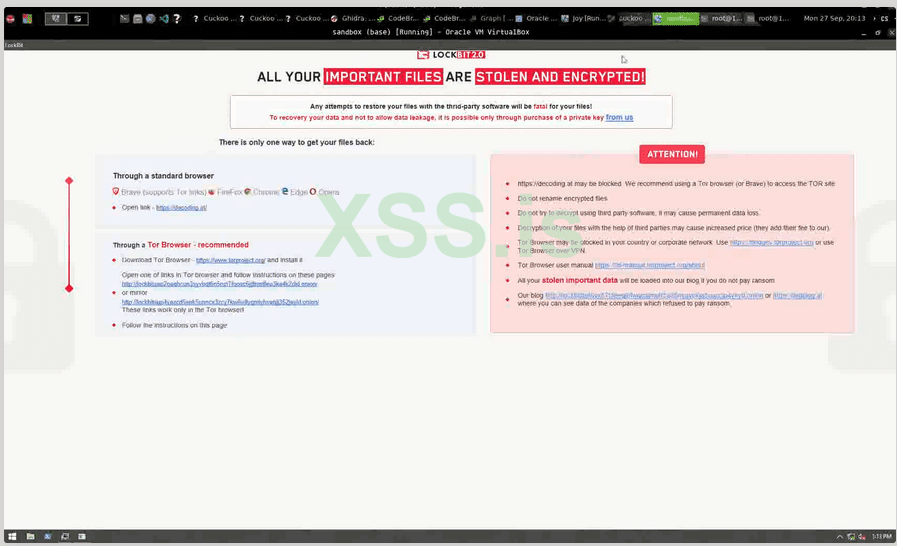Image resolution: width=897 pixels, height=546 pixels.
Task: Open web browser globe launcher
Action: (150, 18)
